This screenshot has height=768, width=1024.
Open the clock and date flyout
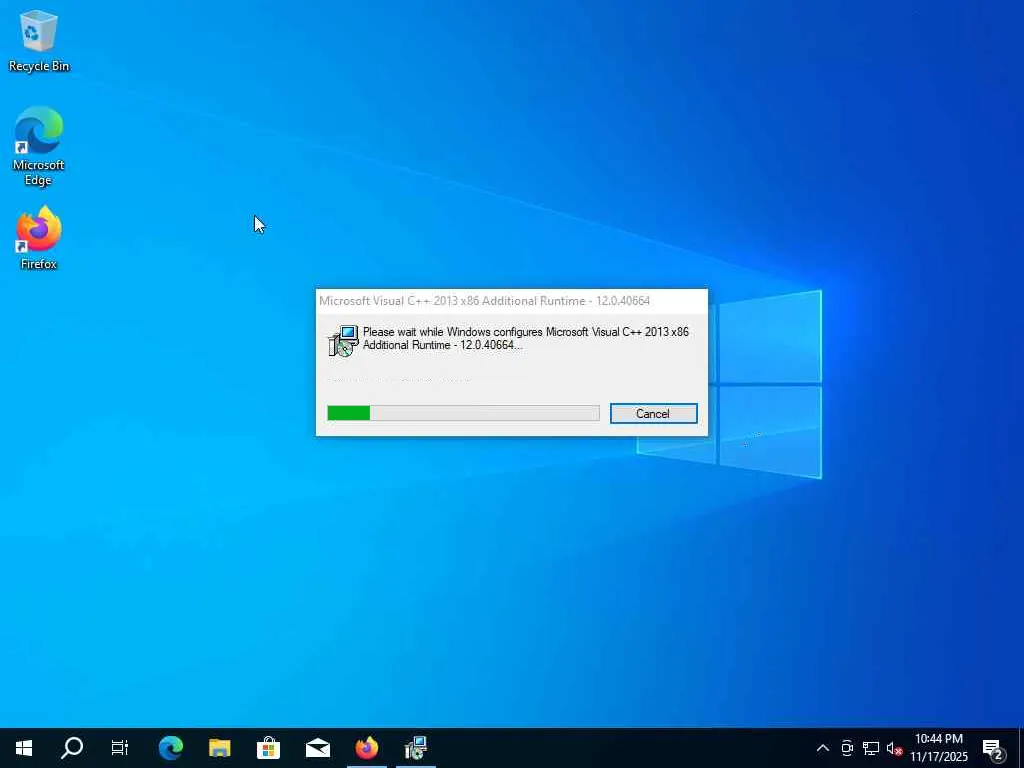click(x=939, y=748)
